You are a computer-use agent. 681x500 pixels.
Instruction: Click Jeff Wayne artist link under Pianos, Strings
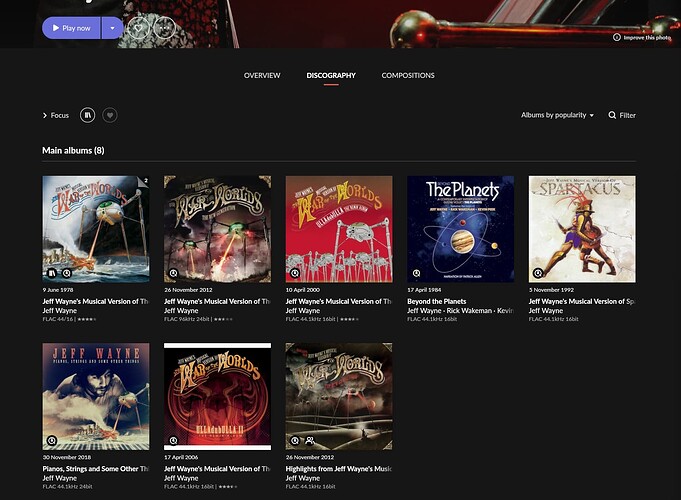pyautogui.click(x=60, y=478)
